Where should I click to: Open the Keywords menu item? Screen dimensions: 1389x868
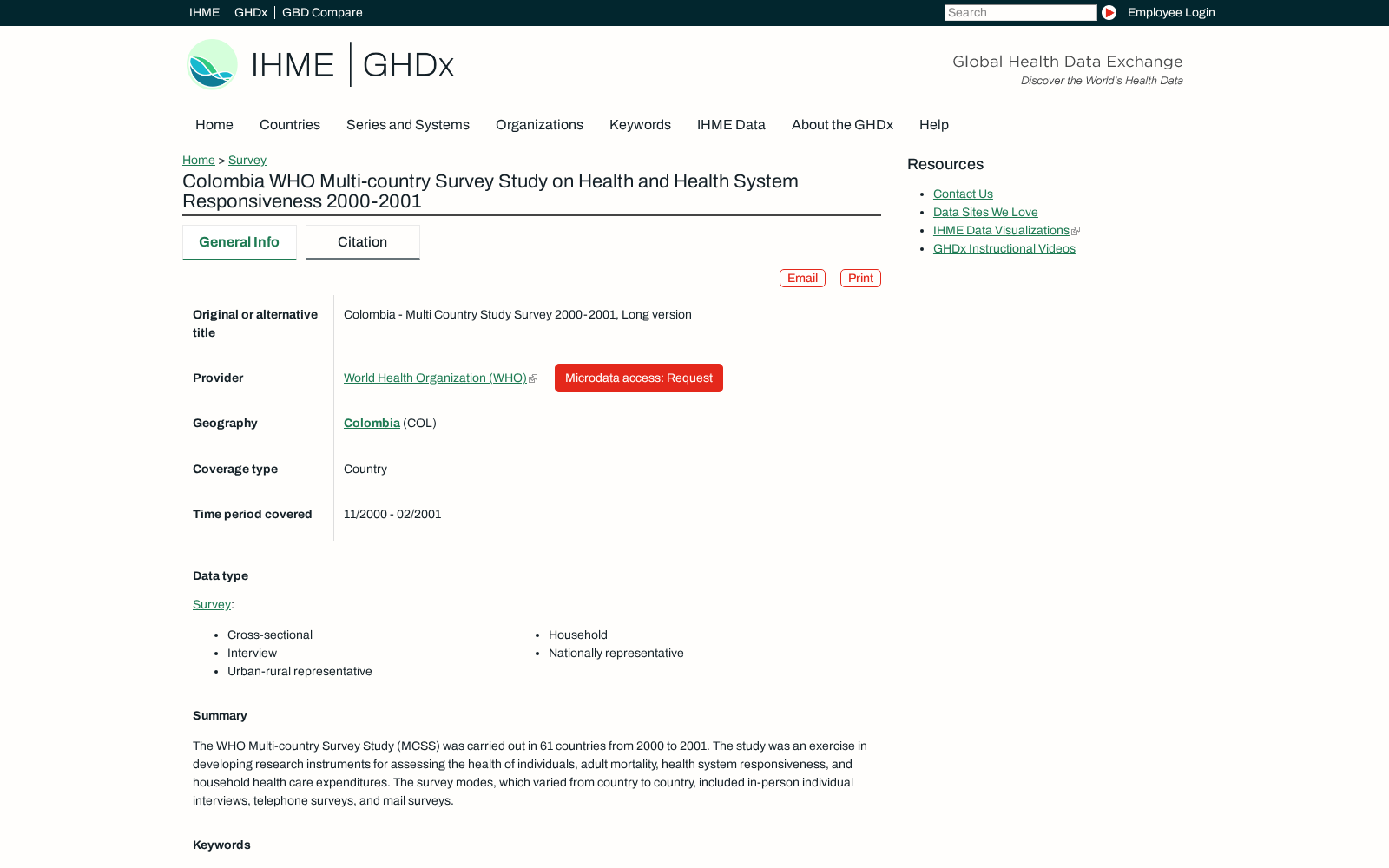coord(640,125)
